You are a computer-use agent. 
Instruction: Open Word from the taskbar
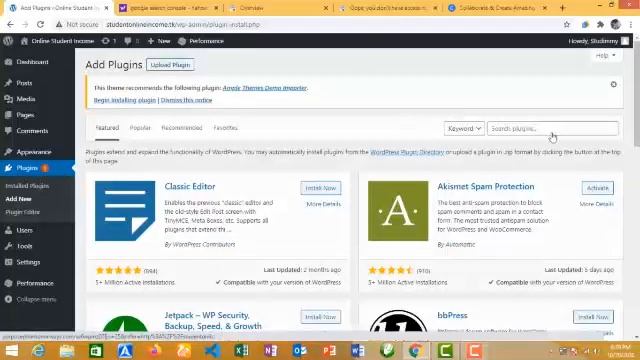click(x=358, y=351)
